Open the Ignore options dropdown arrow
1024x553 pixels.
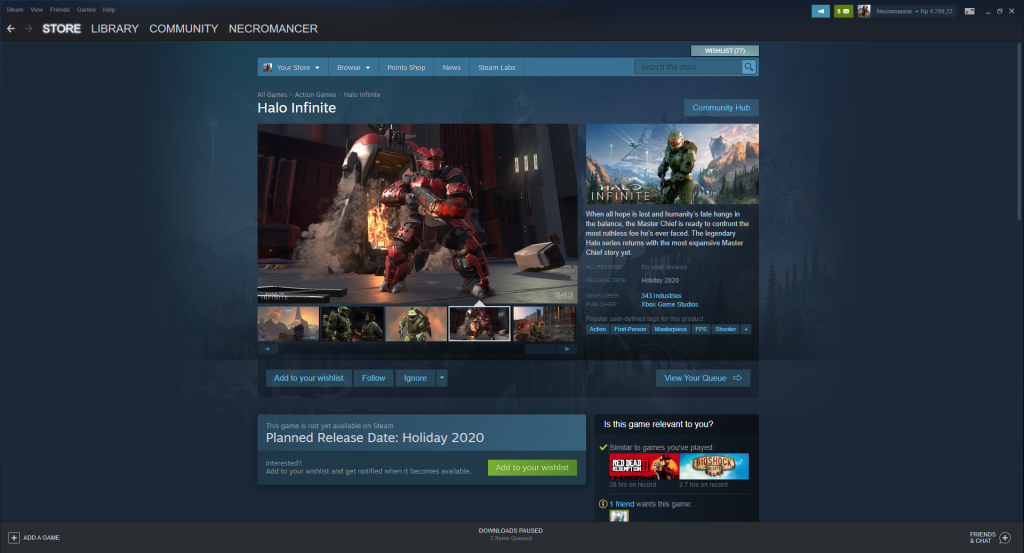coord(441,378)
